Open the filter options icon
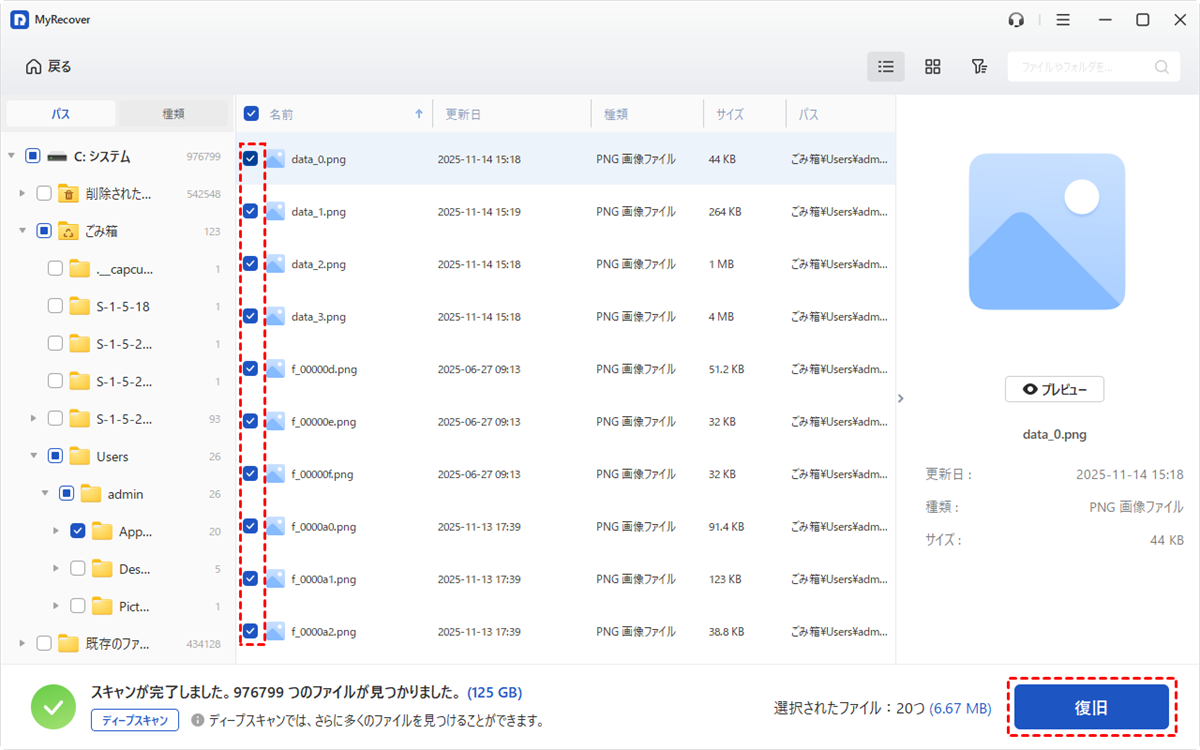 (x=979, y=67)
